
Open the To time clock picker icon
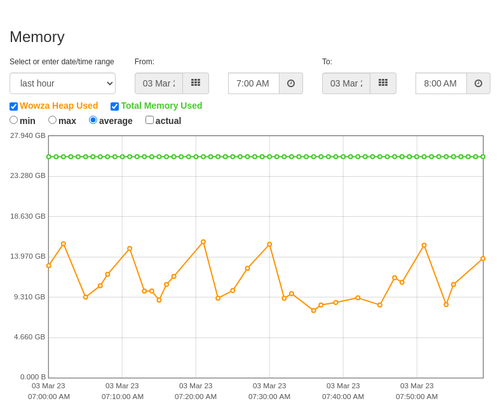(478, 83)
